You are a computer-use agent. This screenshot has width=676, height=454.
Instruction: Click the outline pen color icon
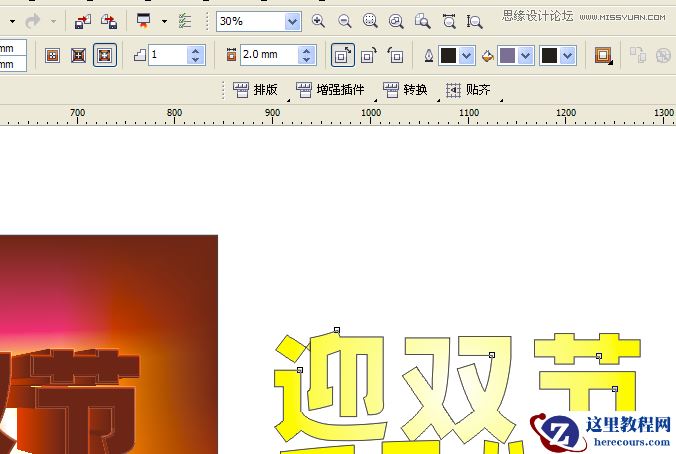(429, 55)
